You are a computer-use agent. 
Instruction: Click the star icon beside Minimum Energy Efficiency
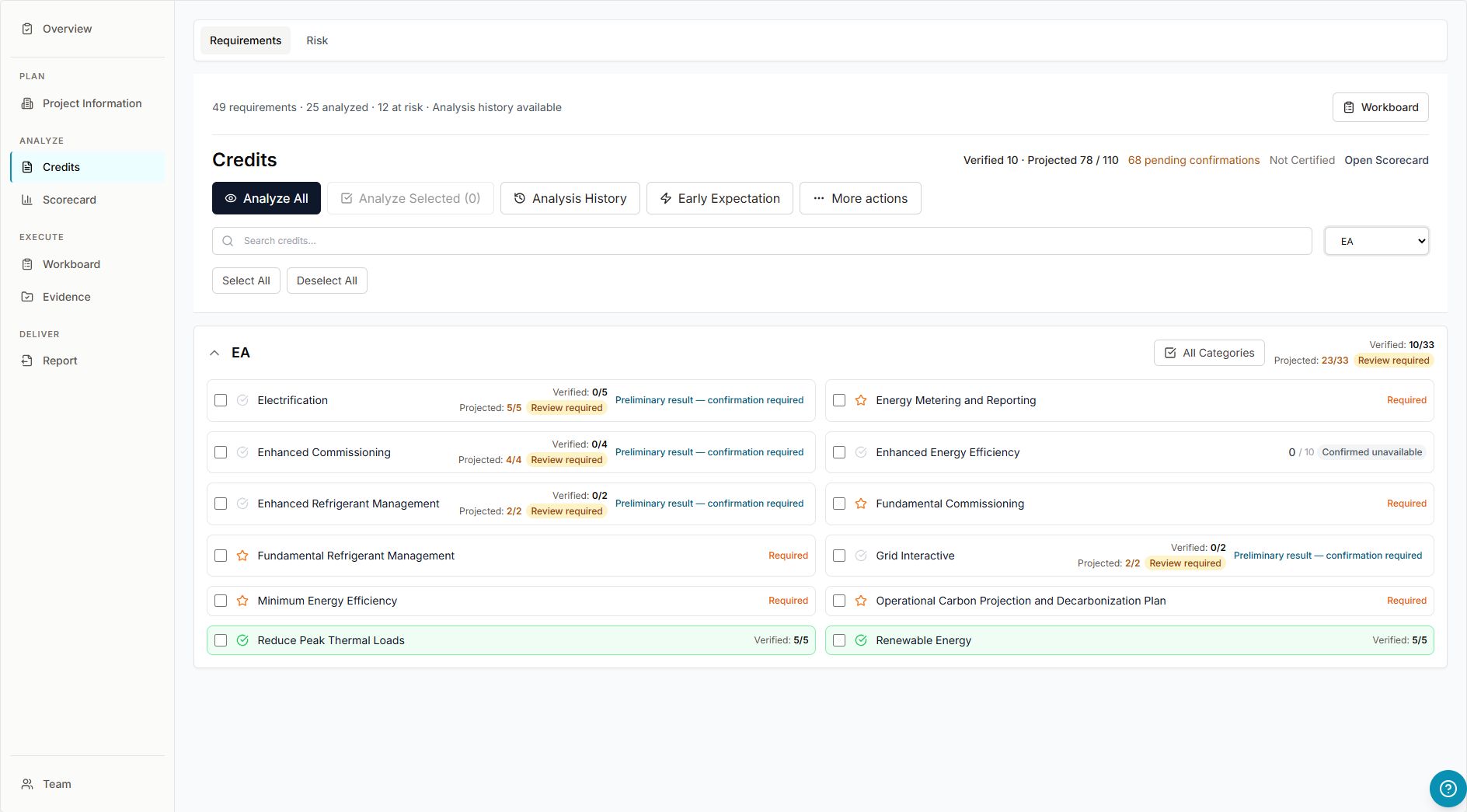coord(242,601)
